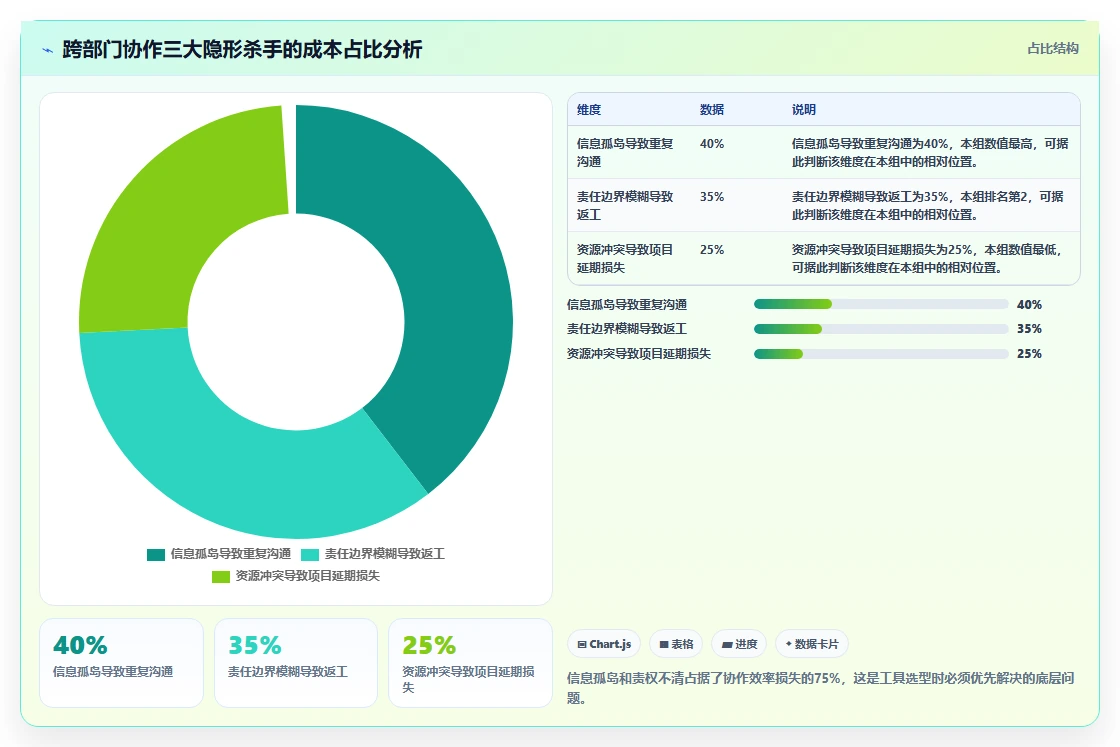Click the 35% value beside progress bar

[x=1029, y=329]
